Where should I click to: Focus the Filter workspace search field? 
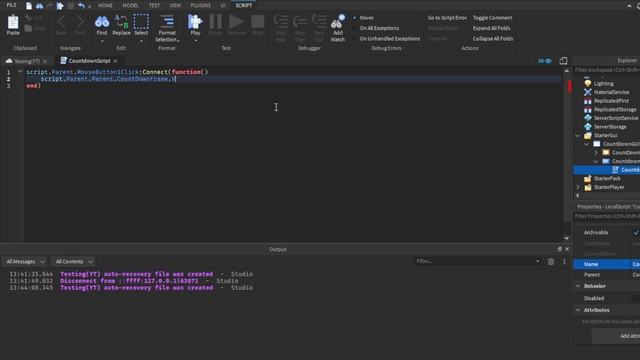coord(607,70)
